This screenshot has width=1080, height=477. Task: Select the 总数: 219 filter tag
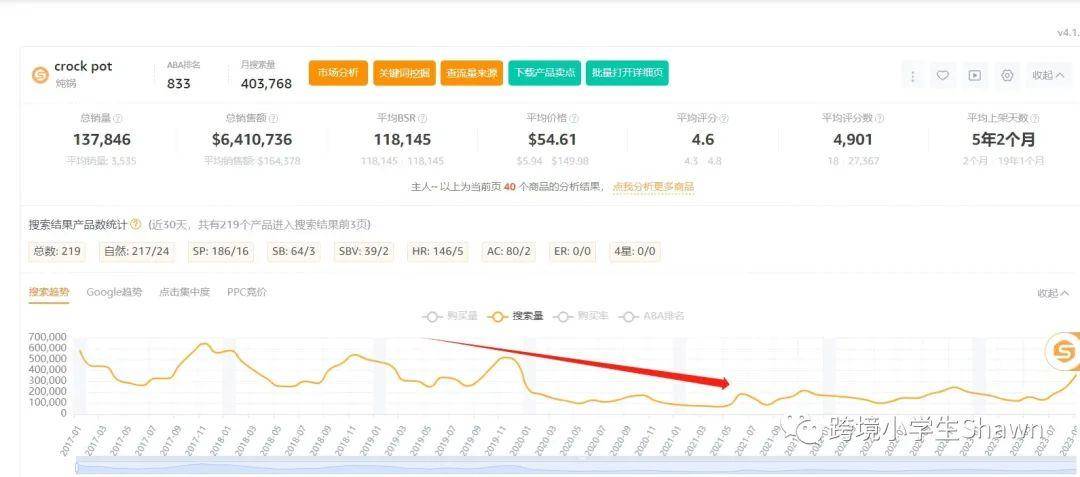tap(57, 251)
